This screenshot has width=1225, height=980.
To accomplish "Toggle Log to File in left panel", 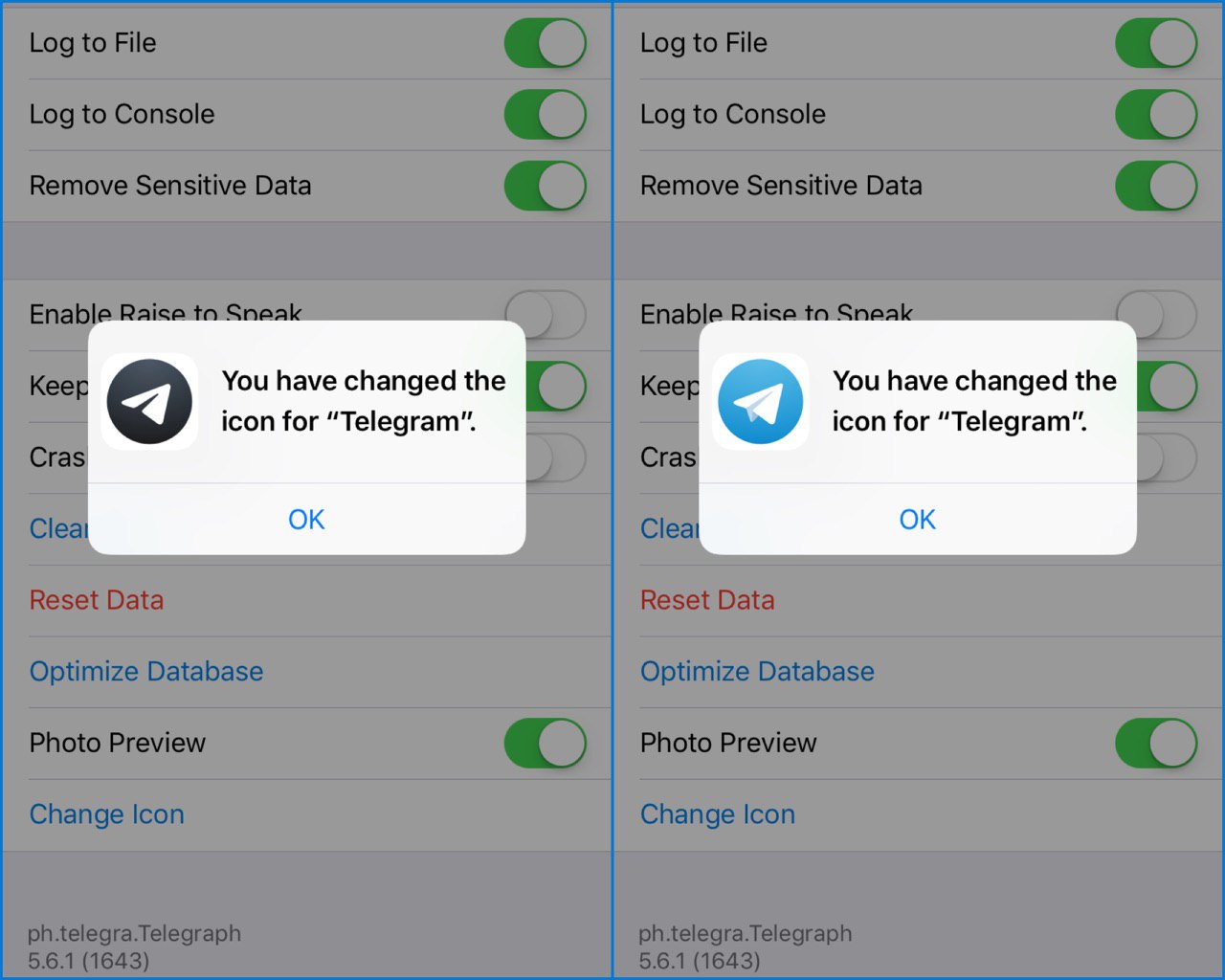I will [546, 43].
